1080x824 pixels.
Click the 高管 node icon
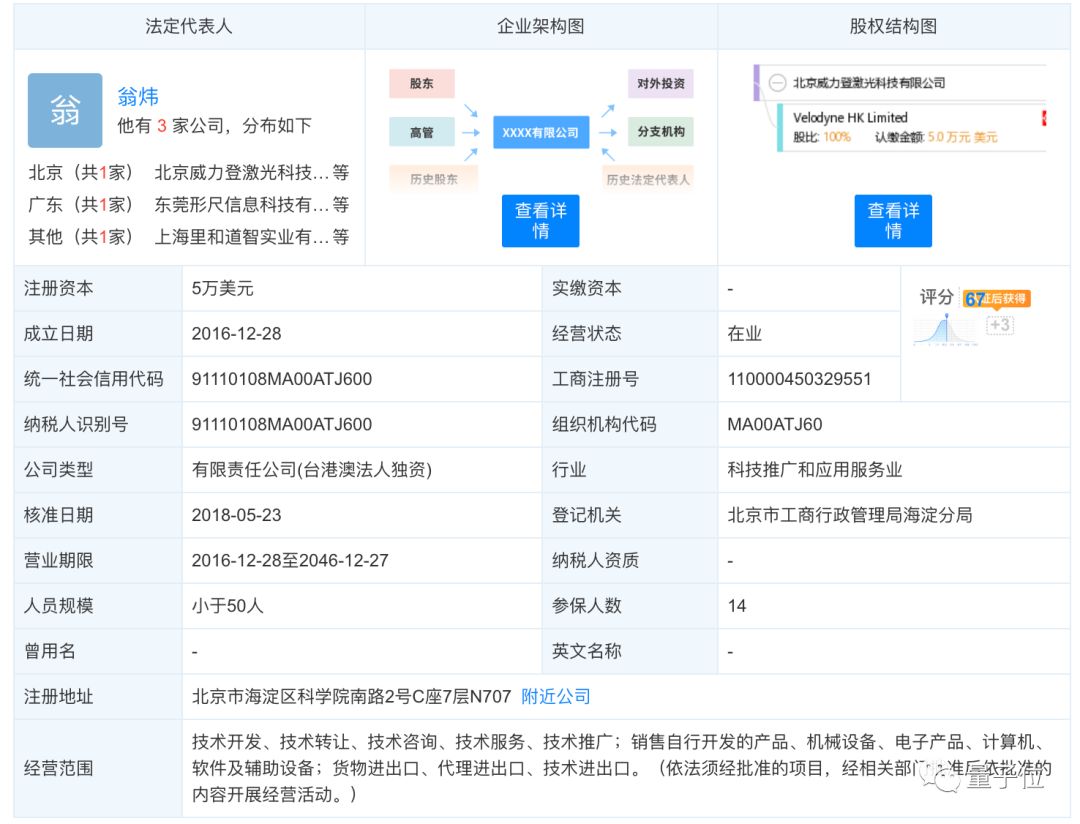tap(421, 131)
